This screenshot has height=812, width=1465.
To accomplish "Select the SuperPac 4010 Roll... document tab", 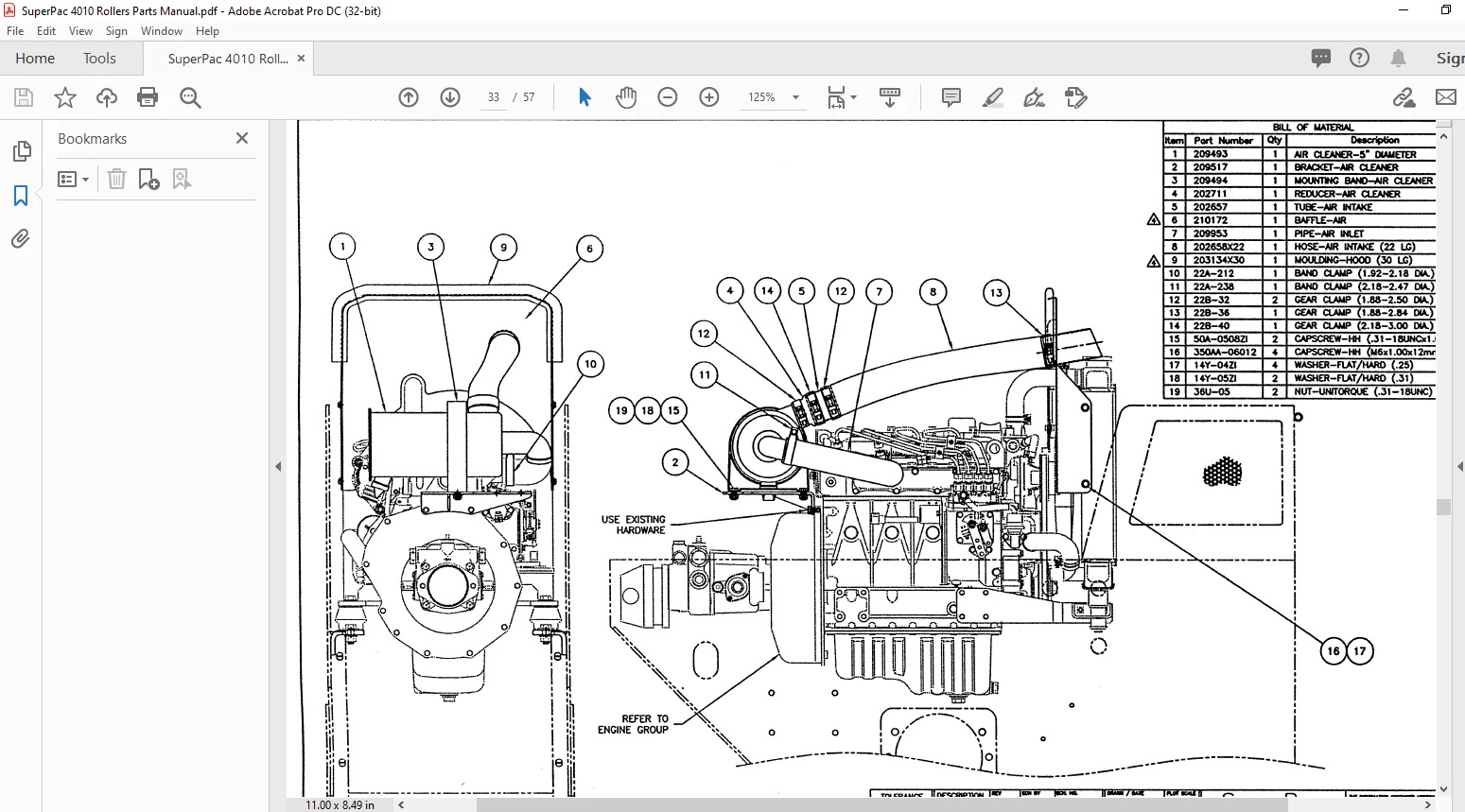I will 228,59.
